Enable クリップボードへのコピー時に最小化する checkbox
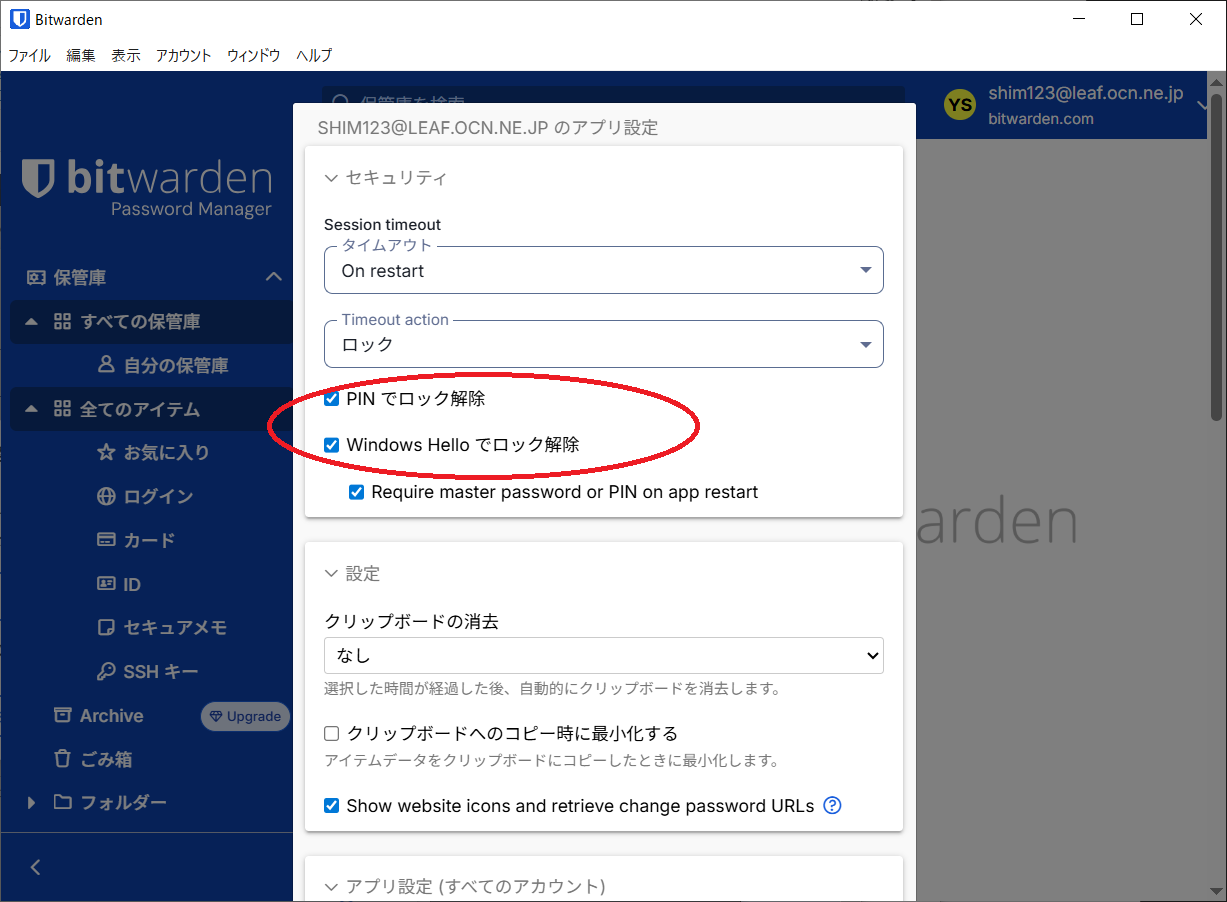Image resolution: width=1227 pixels, height=902 pixels. [332, 734]
